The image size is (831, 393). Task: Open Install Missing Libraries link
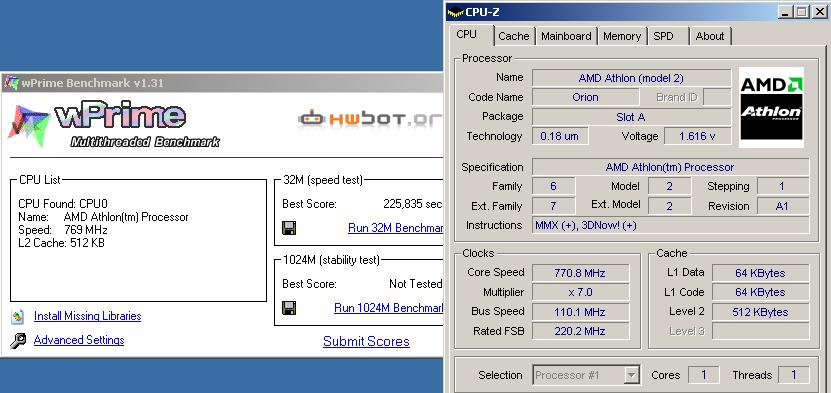[87, 316]
